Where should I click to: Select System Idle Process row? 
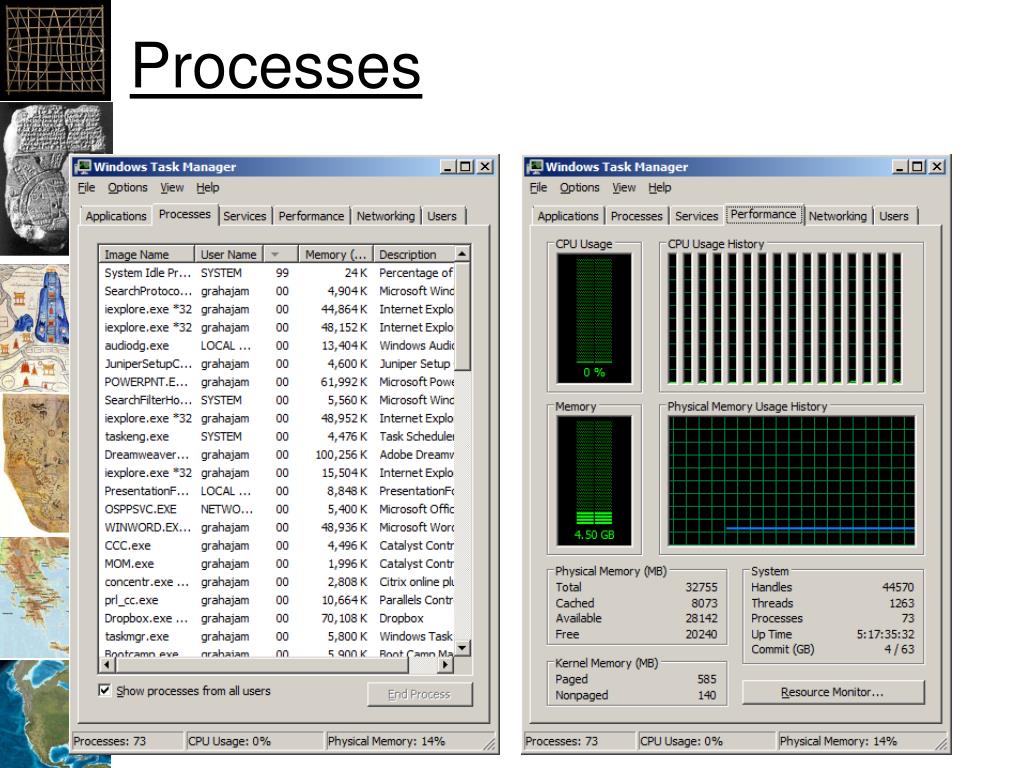point(277,273)
